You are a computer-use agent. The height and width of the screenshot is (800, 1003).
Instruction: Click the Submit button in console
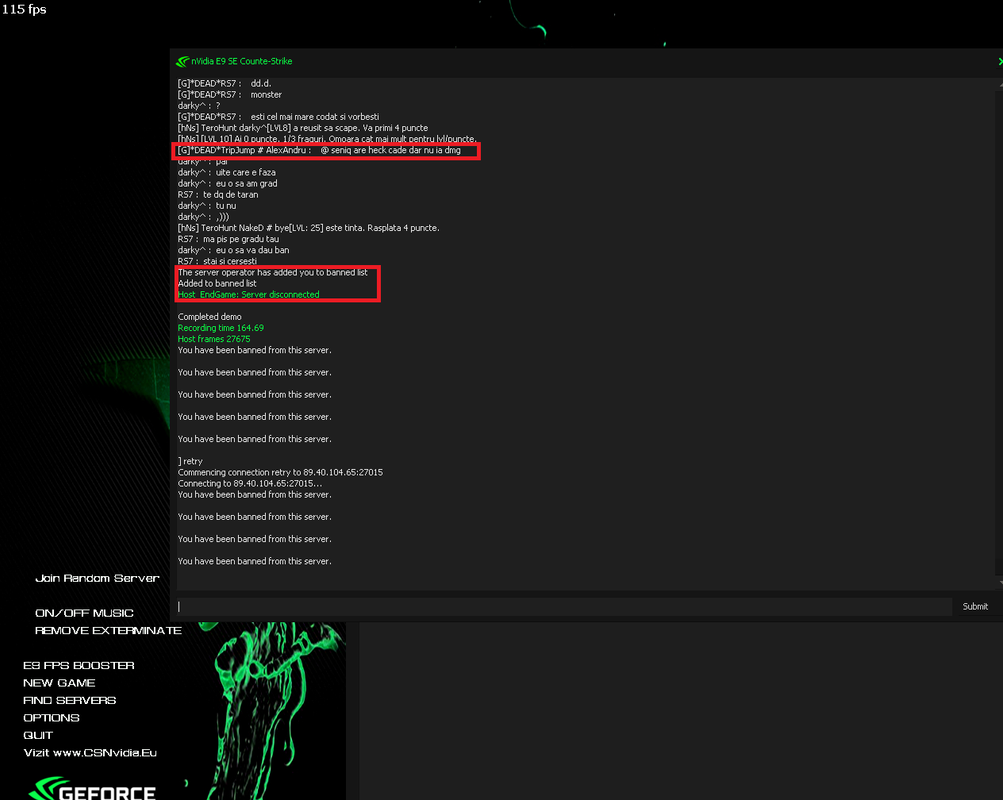[x=975, y=606]
